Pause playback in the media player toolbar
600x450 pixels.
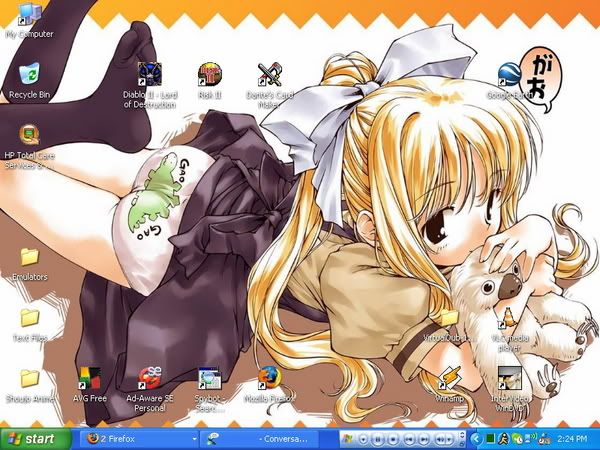[x=378, y=439]
